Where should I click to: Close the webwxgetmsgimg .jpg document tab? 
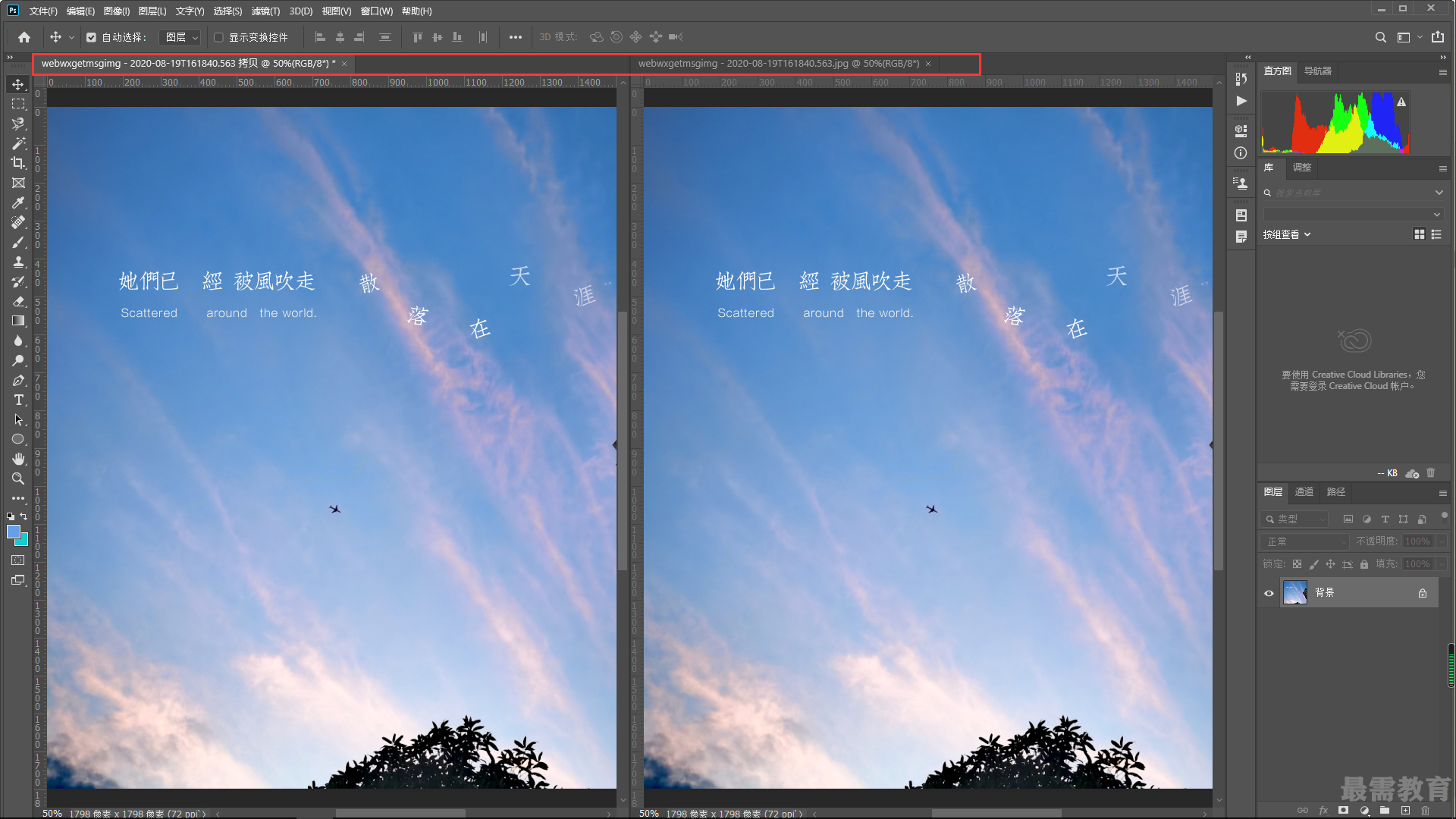coord(928,64)
